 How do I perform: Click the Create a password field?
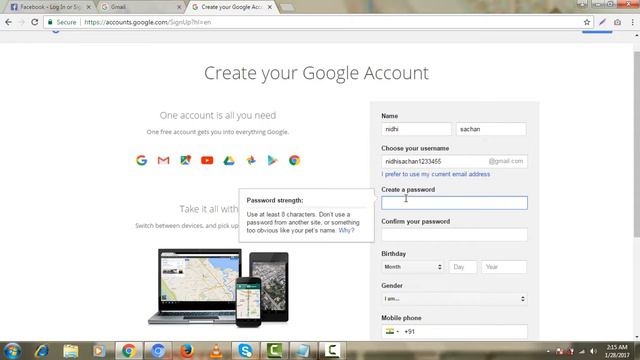[x=454, y=203]
